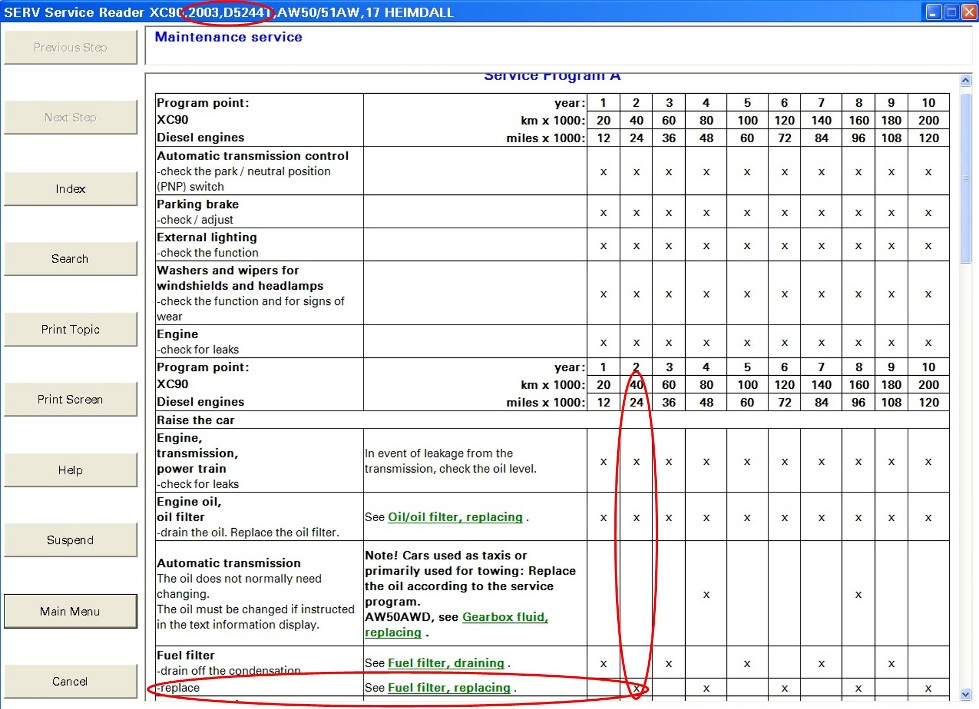Viewport: 979px width, 709px height.
Task: Click the 'Automatic transmission' row label
Action: click(x=229, y=563)
